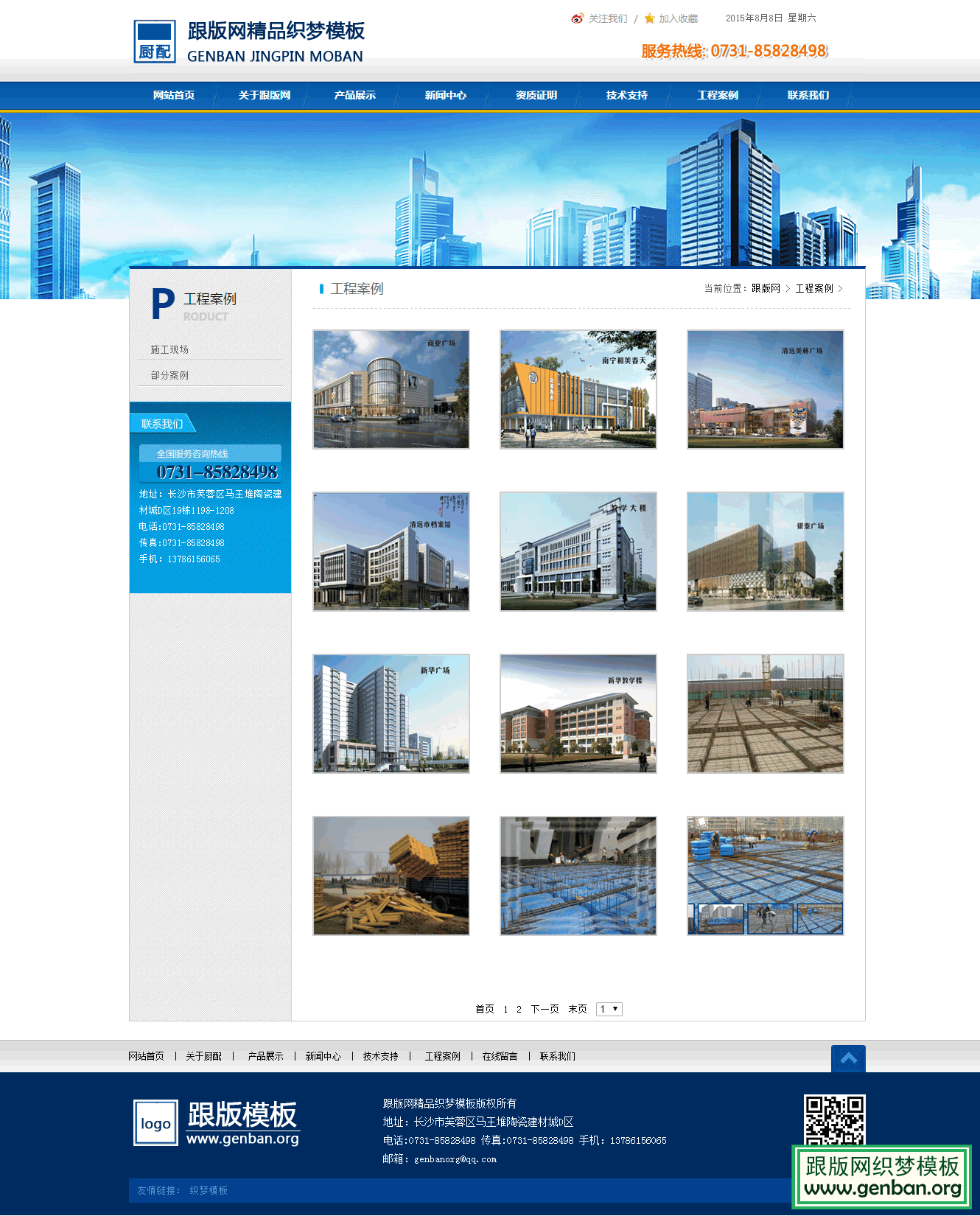Open the page number dropdown in pagination

(x=609, y=1009)
